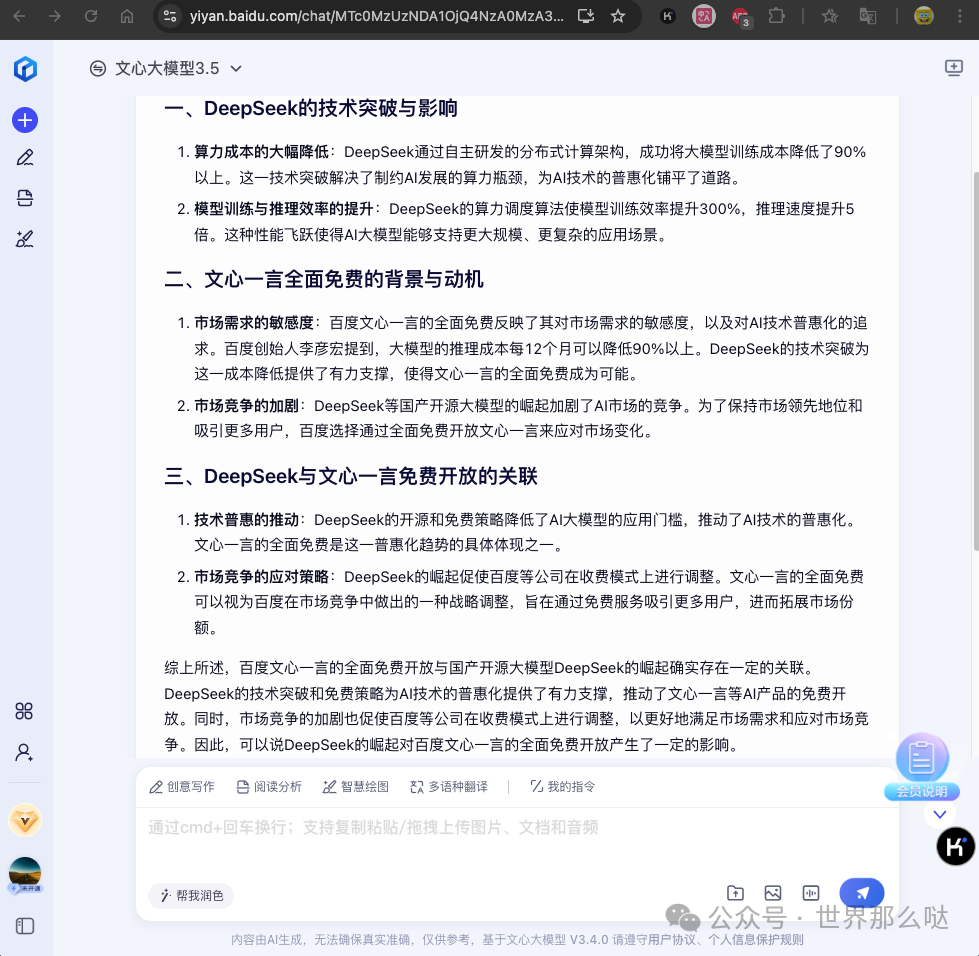Click the browser home icon

(127, 16)
